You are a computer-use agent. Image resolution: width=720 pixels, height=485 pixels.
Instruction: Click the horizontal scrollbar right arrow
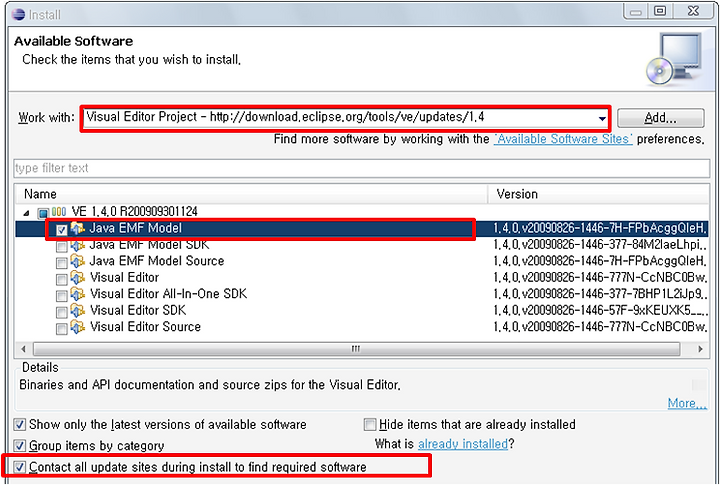pyautogui.click(x=700, y=349)
